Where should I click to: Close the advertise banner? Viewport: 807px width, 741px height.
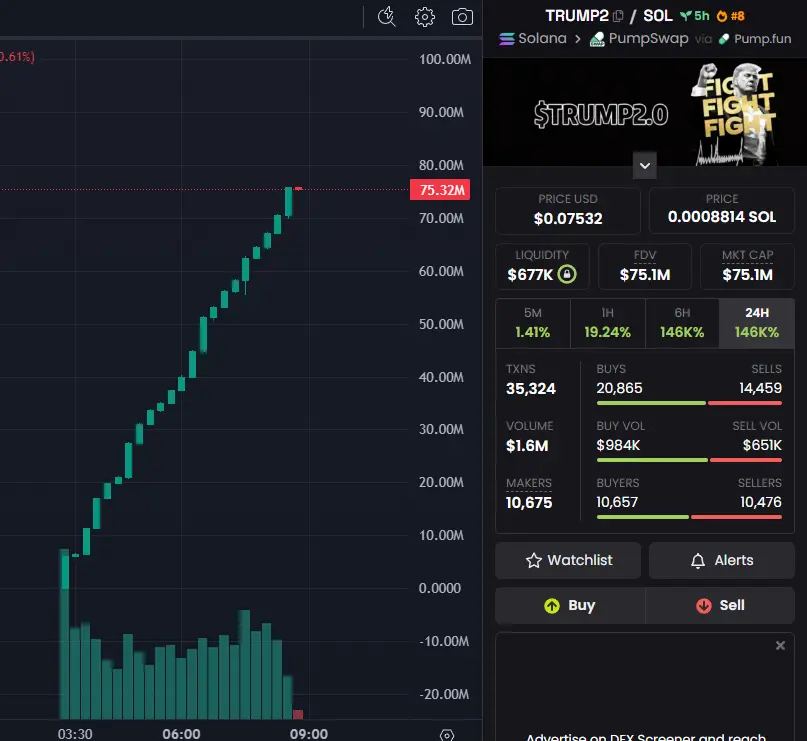[780, 645]
